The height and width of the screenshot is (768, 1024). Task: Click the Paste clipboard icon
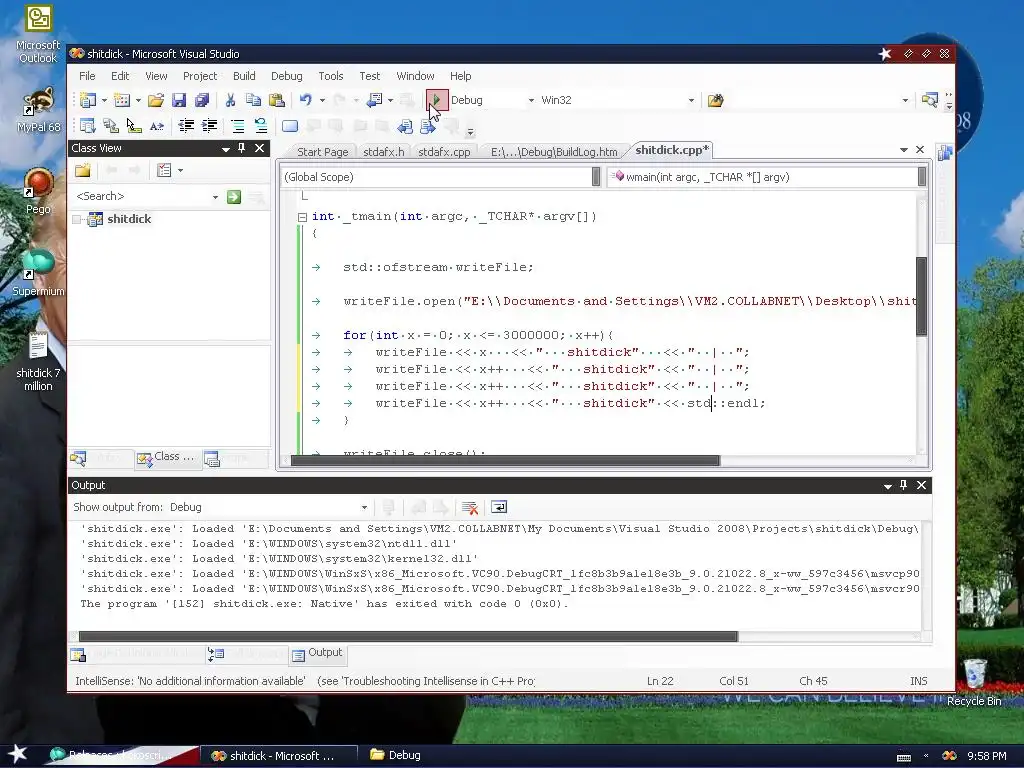pos(277,101)
